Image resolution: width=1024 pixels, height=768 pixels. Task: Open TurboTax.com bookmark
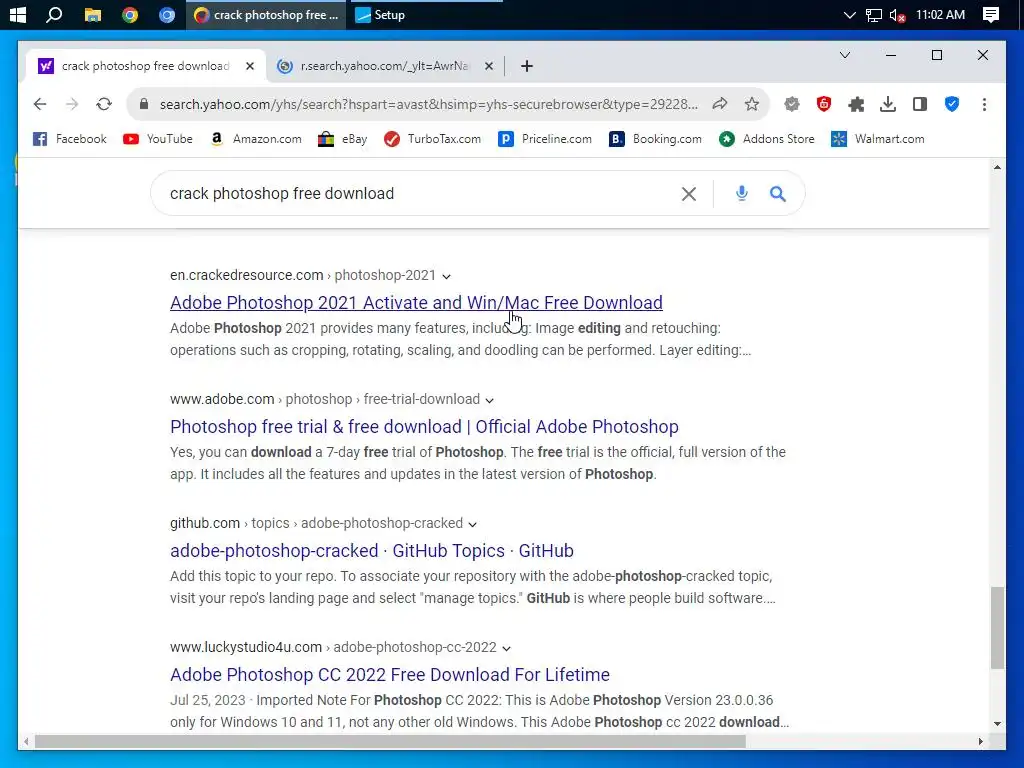click(432, 139)
